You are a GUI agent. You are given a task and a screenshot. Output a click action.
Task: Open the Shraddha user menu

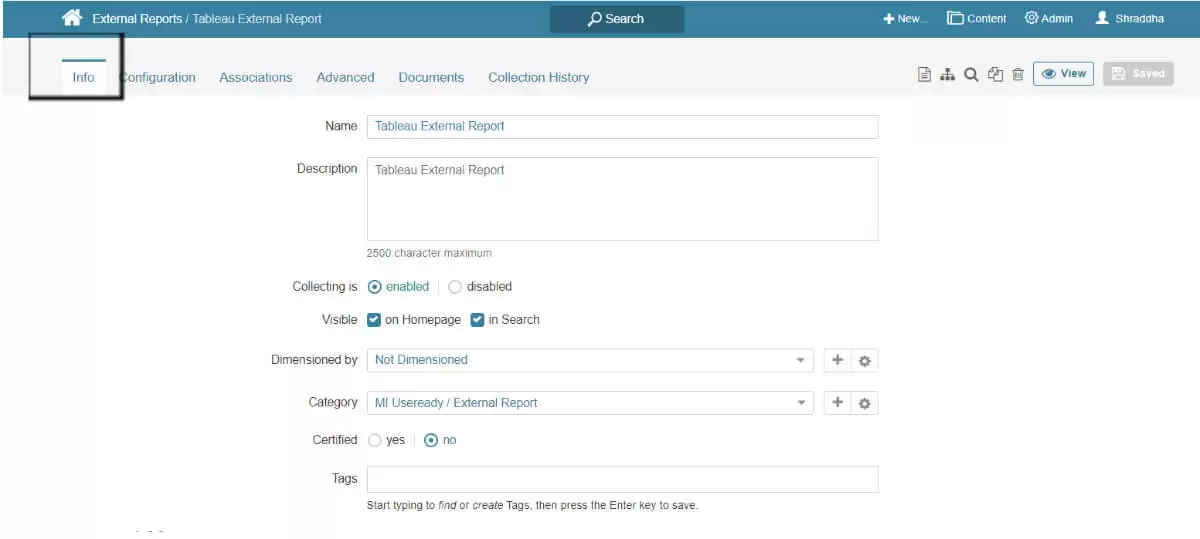click(x=1130, y=18)
